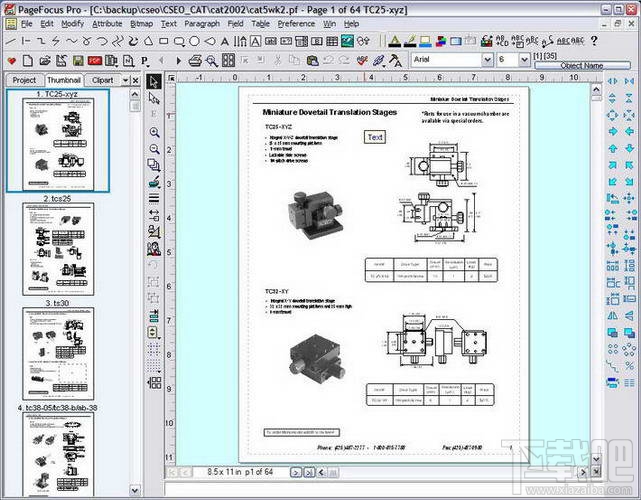Open the P page options dropdown

[145, 61]
